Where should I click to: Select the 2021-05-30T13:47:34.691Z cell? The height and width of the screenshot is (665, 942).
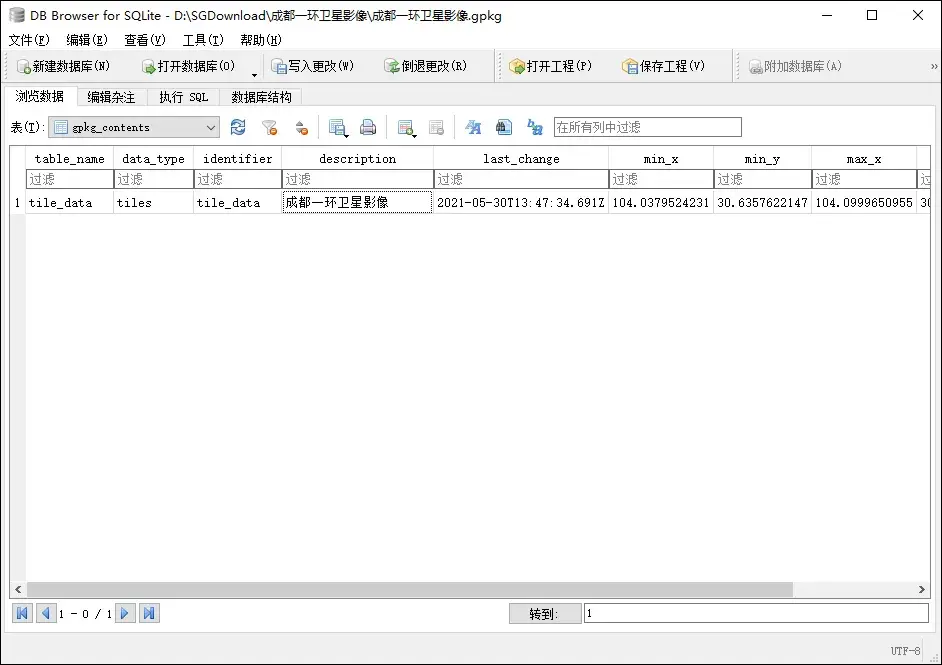pyautogui.click(x=521, y=202)
